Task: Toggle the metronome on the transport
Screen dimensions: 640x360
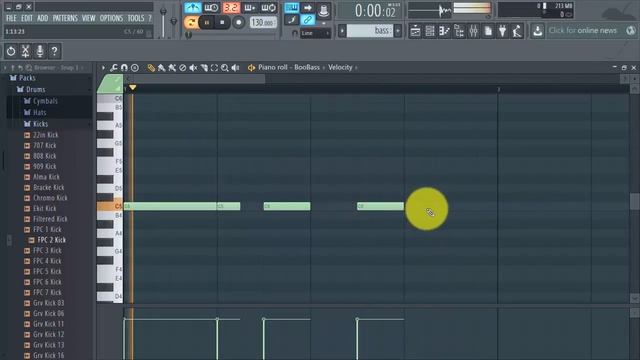Action: coord(192,8)
